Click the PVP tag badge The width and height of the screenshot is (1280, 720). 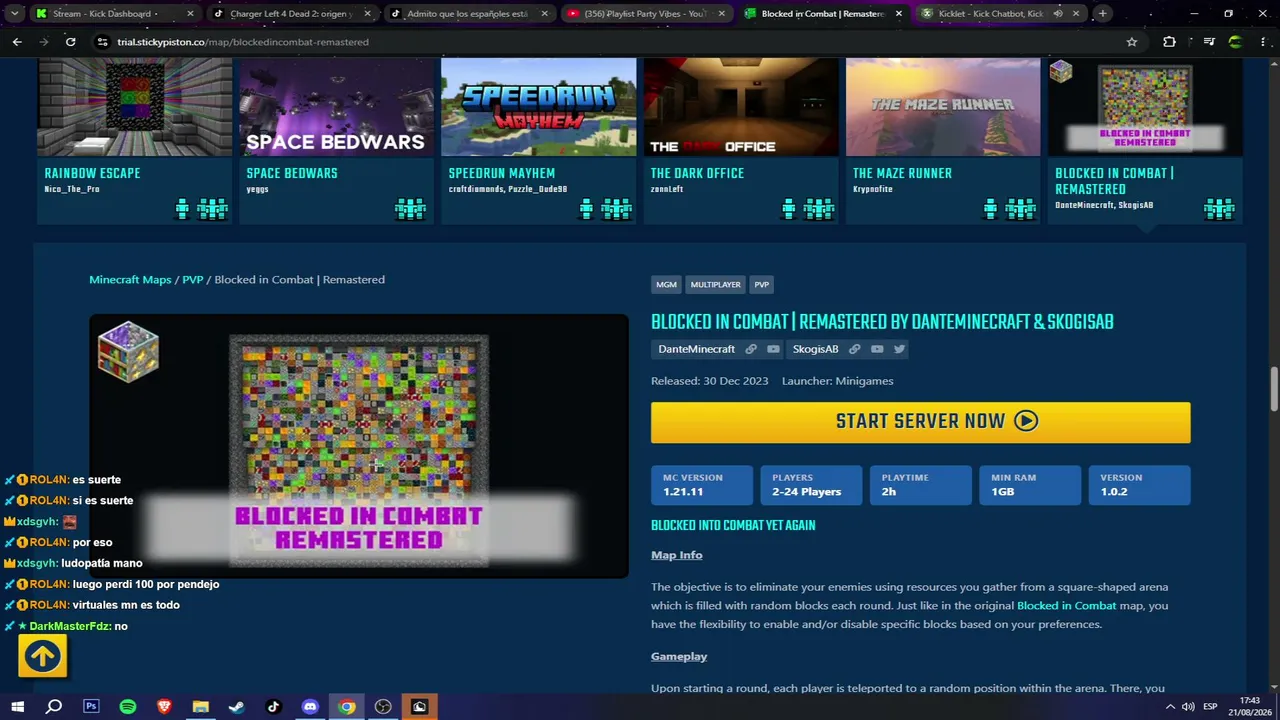[762, 285]
